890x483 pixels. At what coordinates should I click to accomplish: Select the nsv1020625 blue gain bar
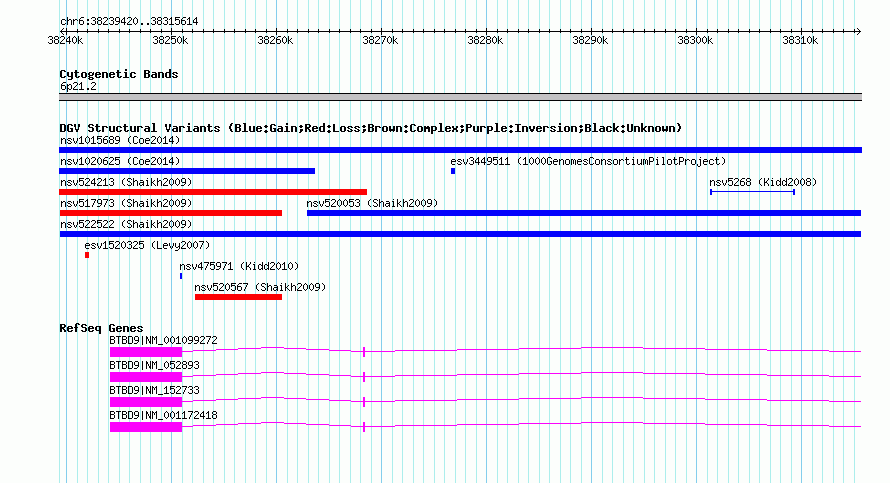click(187, 171)
